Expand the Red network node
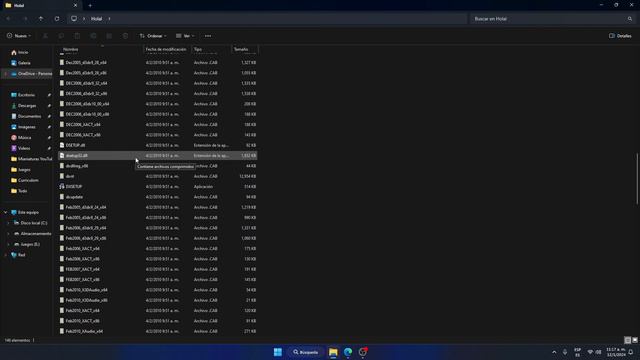This screenshot has width=640, height=360. [5, 255]
